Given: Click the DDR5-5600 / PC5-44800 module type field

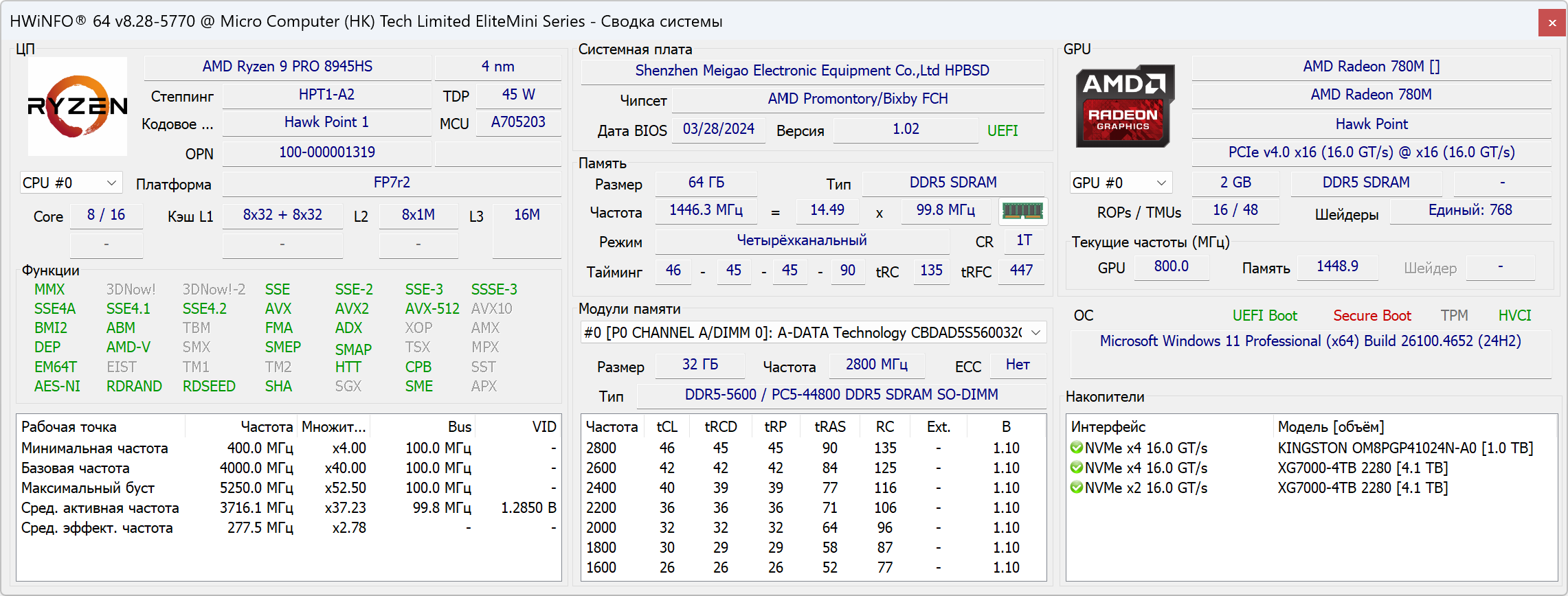Looking at the screenshot, I should (842, 395).
